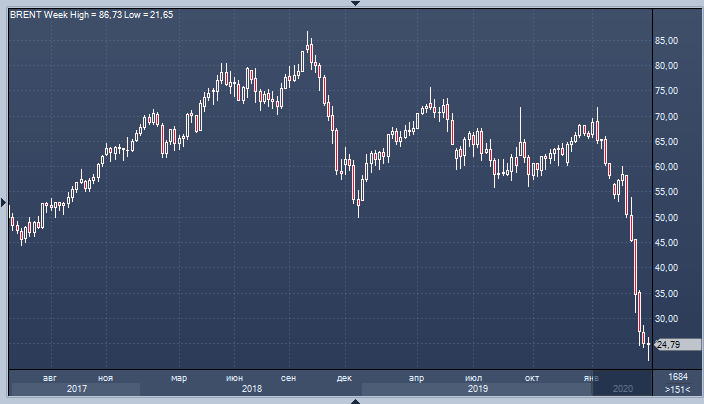The height and width of the screenshot is (404, 704).
Task: Click the 'авг' month label on time axis
Action: pyautogui.click(x=50, y=377)
